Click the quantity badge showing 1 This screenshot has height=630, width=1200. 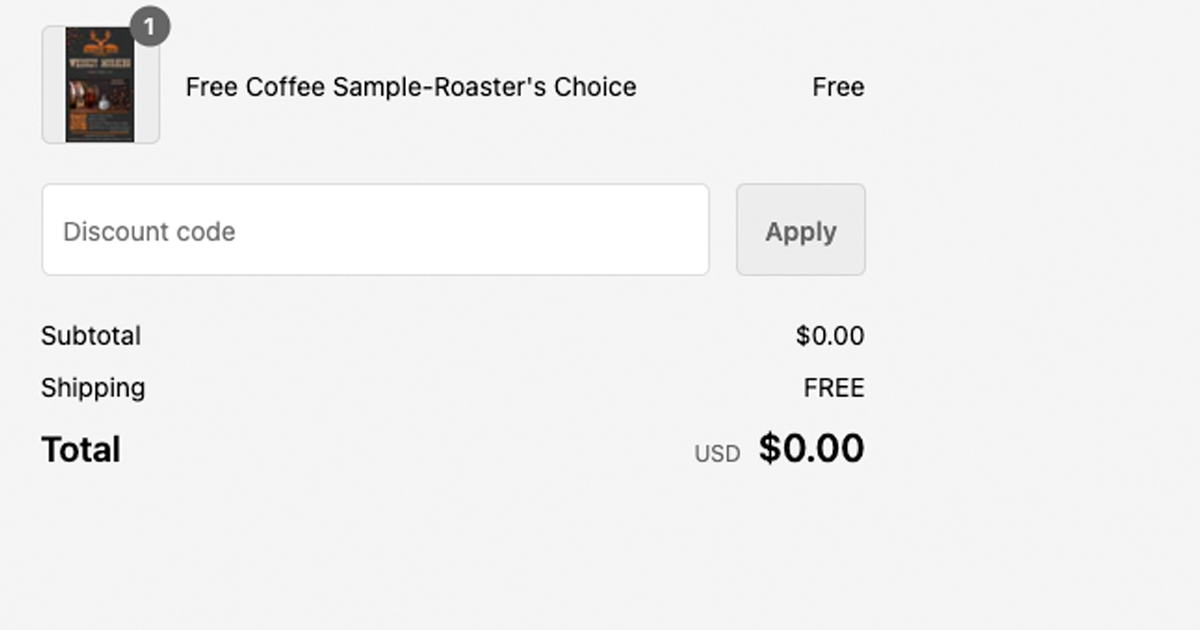coord(152,28)
